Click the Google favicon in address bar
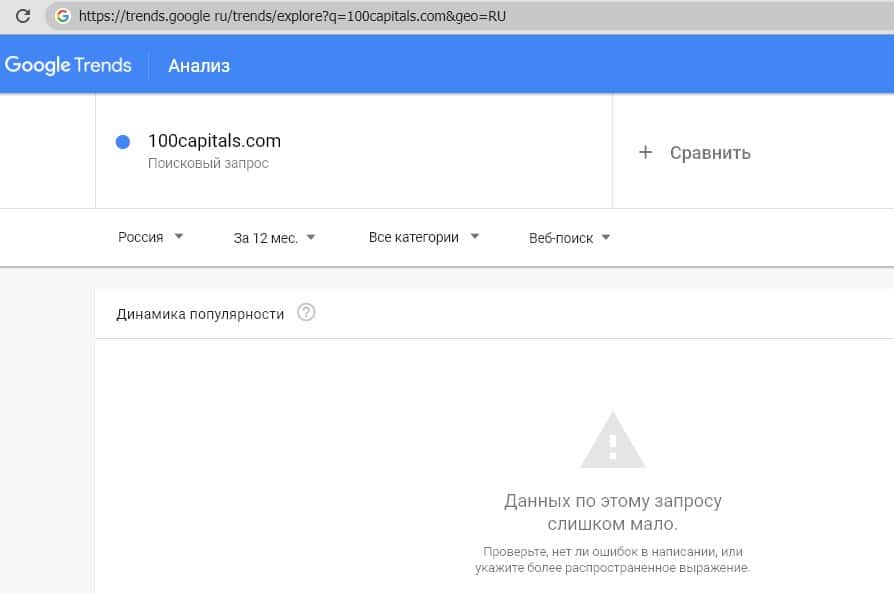 pos(62,16)
